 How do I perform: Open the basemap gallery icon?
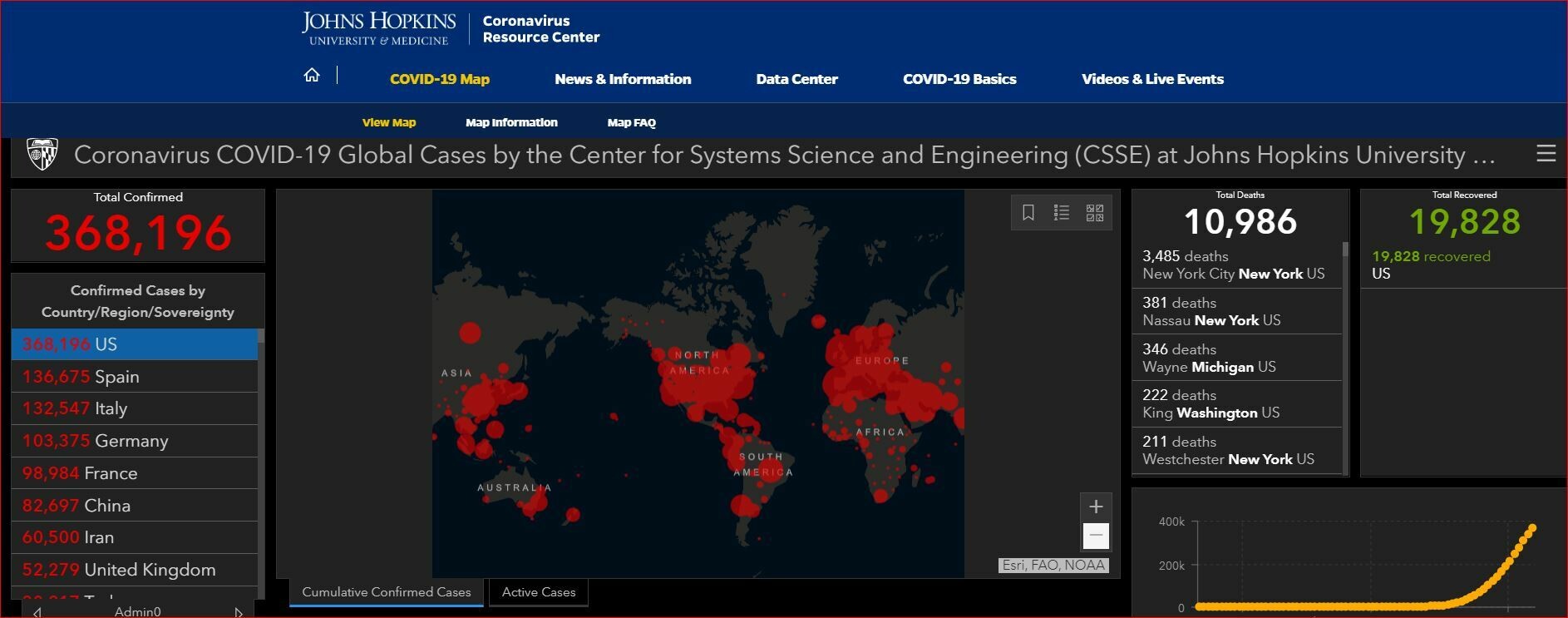pyautogui.click(x=1095, y=213)
